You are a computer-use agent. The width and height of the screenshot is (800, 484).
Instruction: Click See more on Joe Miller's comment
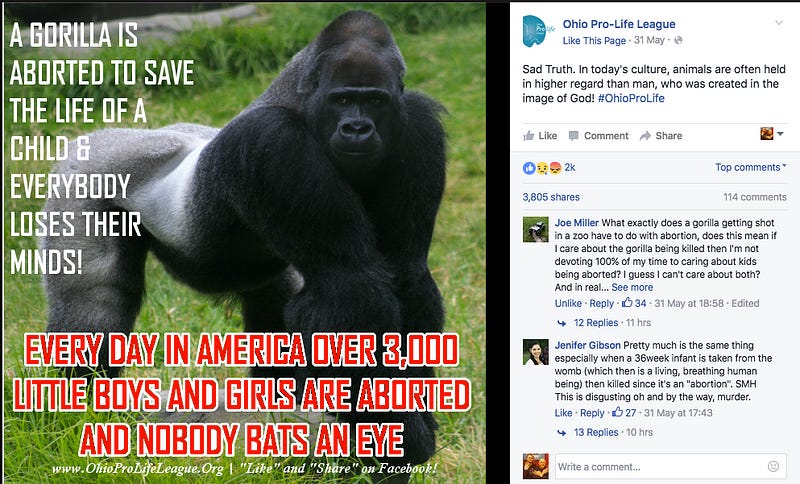click(632, 288)
